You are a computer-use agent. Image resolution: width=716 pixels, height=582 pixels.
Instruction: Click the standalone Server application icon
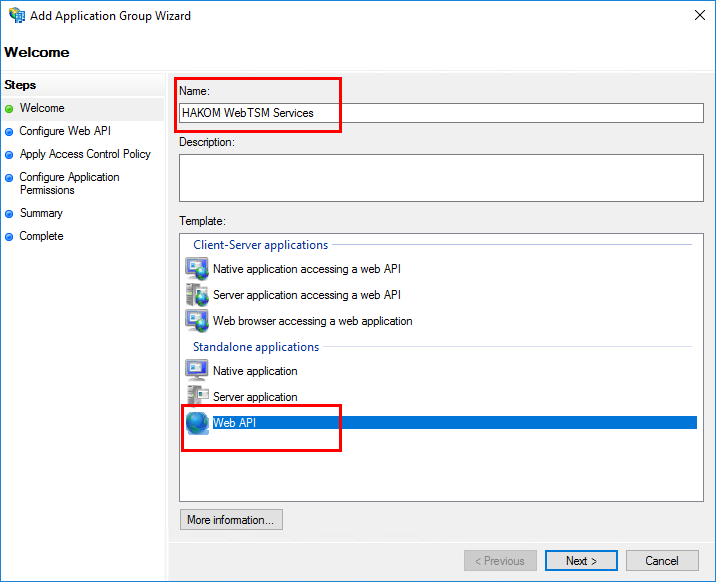tap(196, 397)
